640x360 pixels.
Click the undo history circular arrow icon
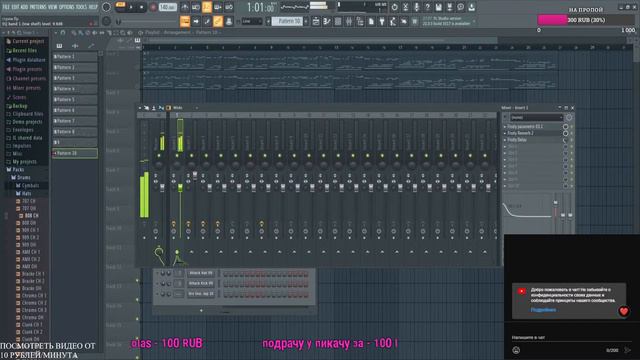coord(394,7)
